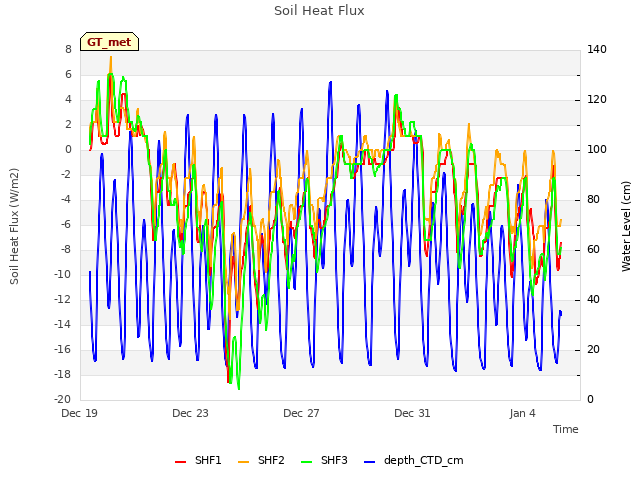Click the GT_met annotation label

click(x=109, y=42)
